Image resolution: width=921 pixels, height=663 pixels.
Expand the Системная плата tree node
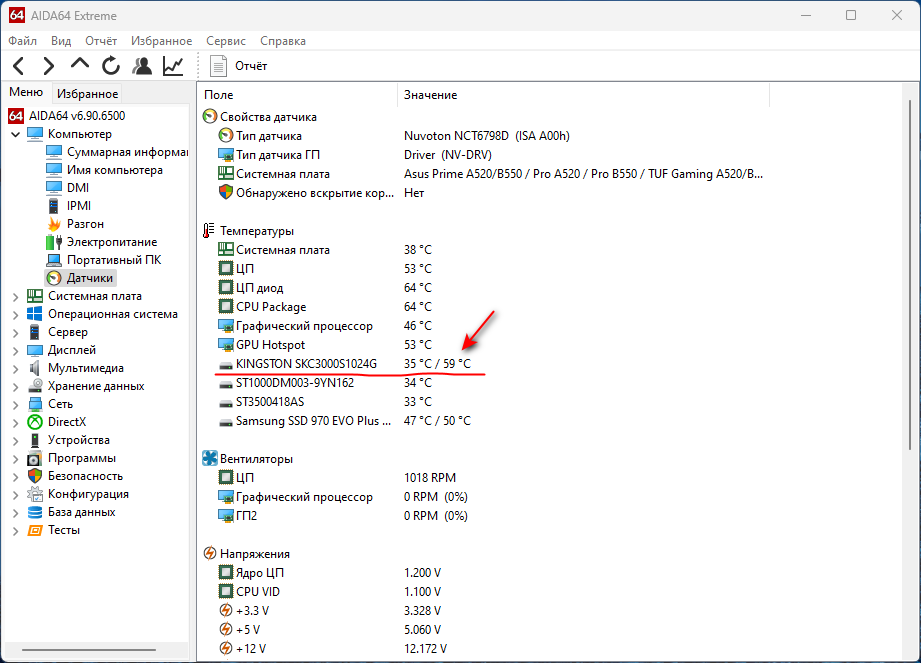15,297
